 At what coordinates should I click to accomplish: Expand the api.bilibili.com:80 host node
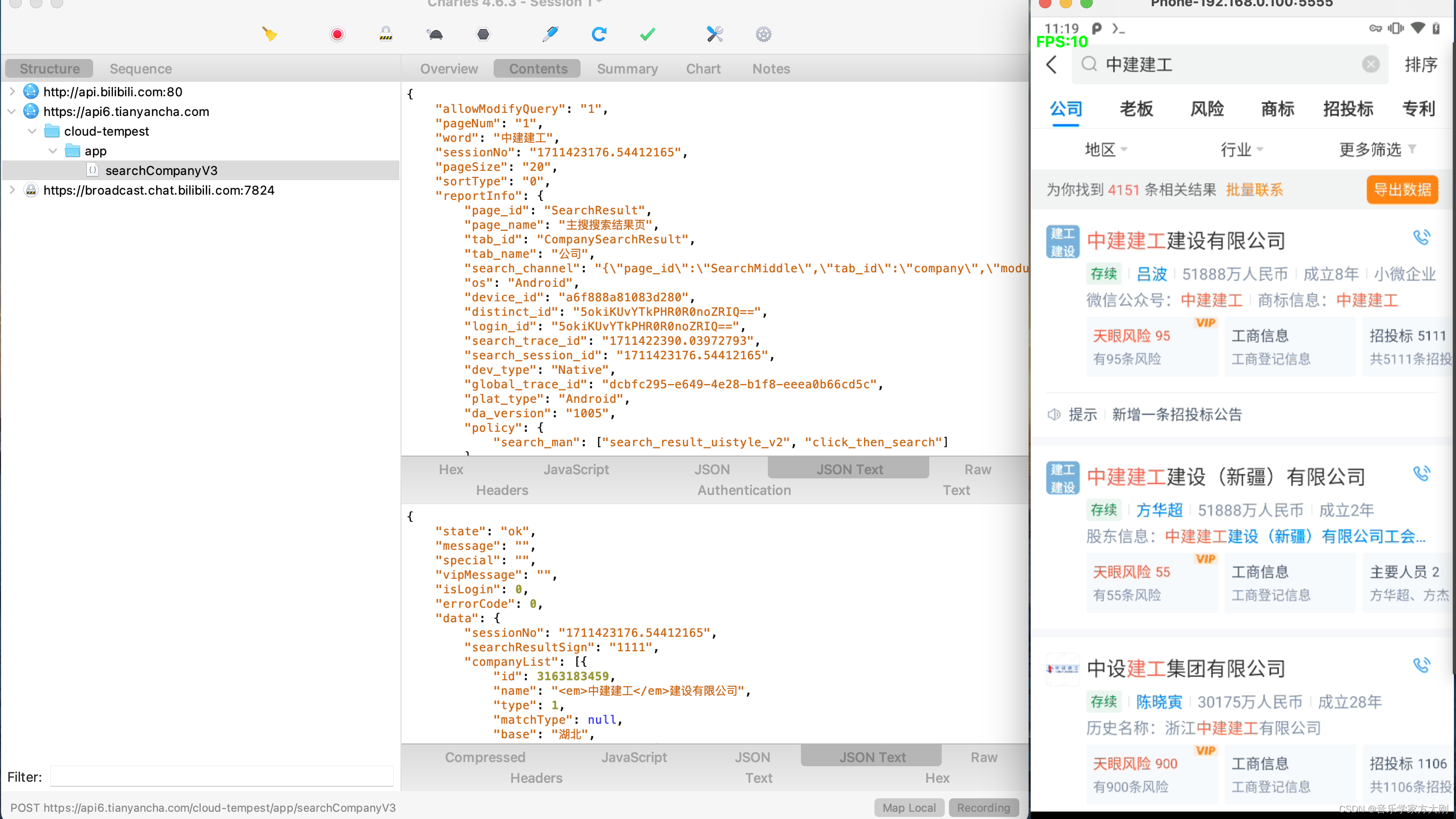(12, 91)
